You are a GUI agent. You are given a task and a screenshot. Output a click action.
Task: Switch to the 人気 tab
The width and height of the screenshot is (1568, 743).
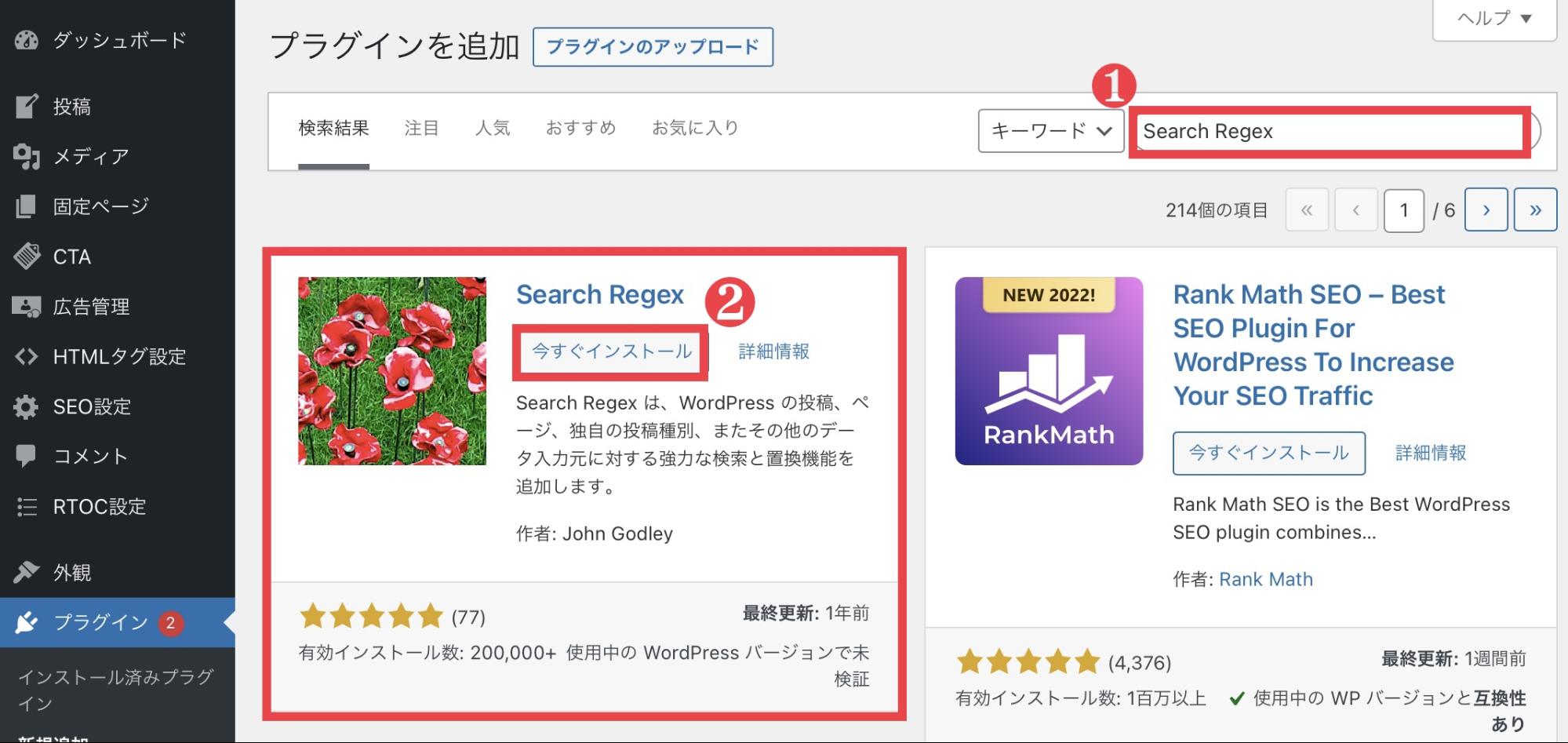coord(493,128)
